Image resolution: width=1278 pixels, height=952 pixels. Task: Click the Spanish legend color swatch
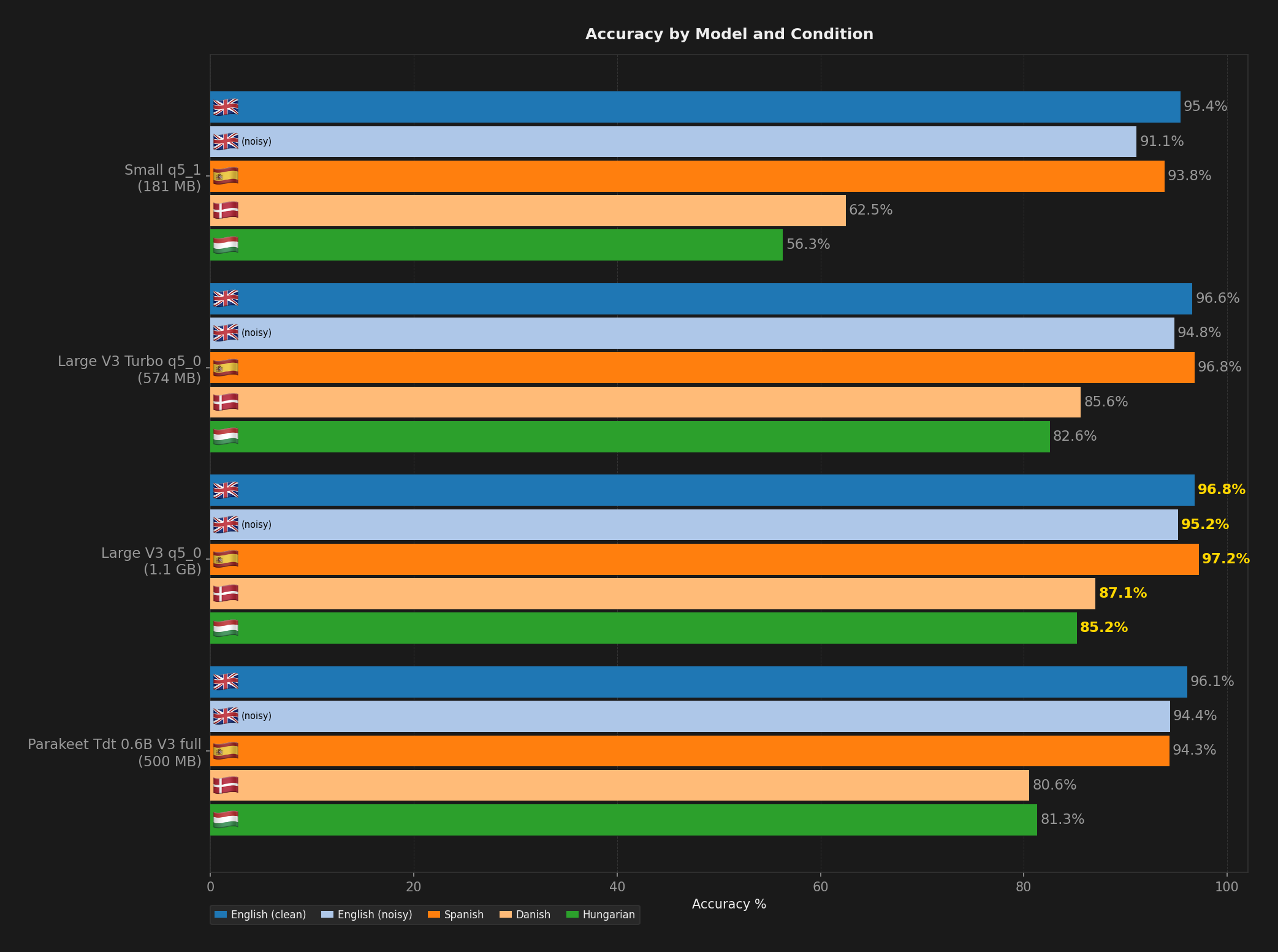click(434, 915)
